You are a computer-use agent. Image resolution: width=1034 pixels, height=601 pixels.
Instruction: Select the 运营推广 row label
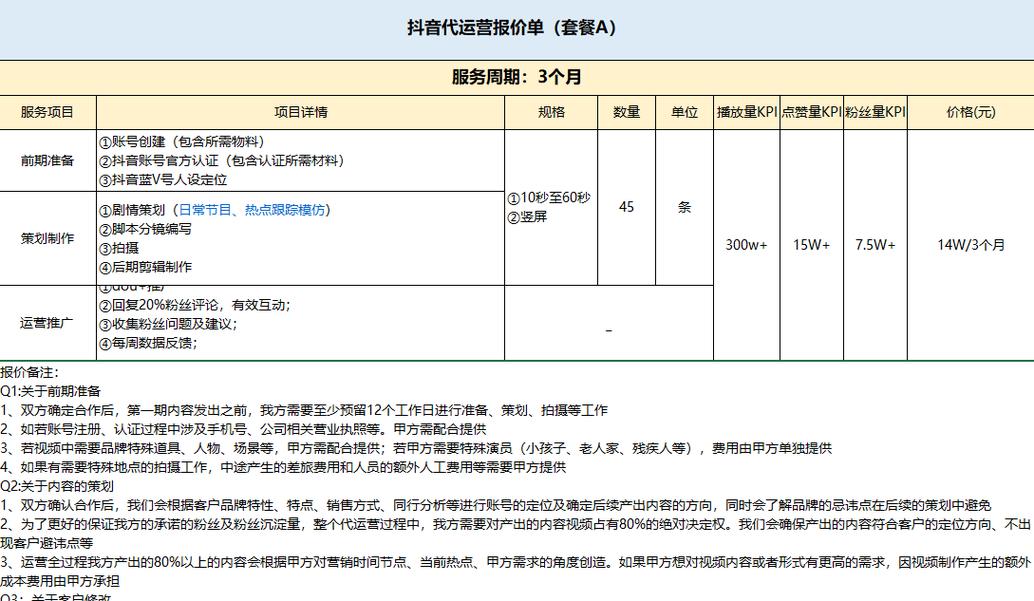47,323
